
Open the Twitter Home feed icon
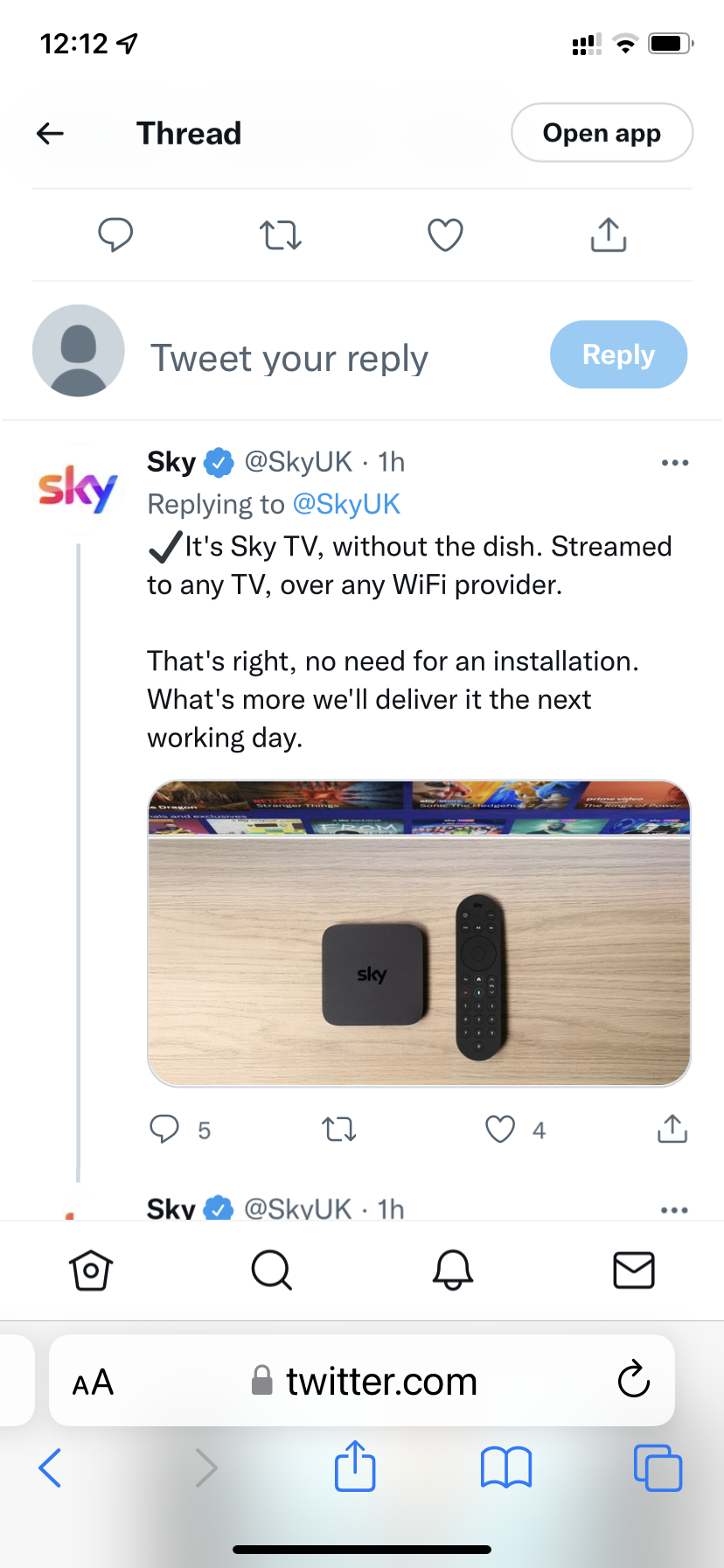(x=90, y=1270)
